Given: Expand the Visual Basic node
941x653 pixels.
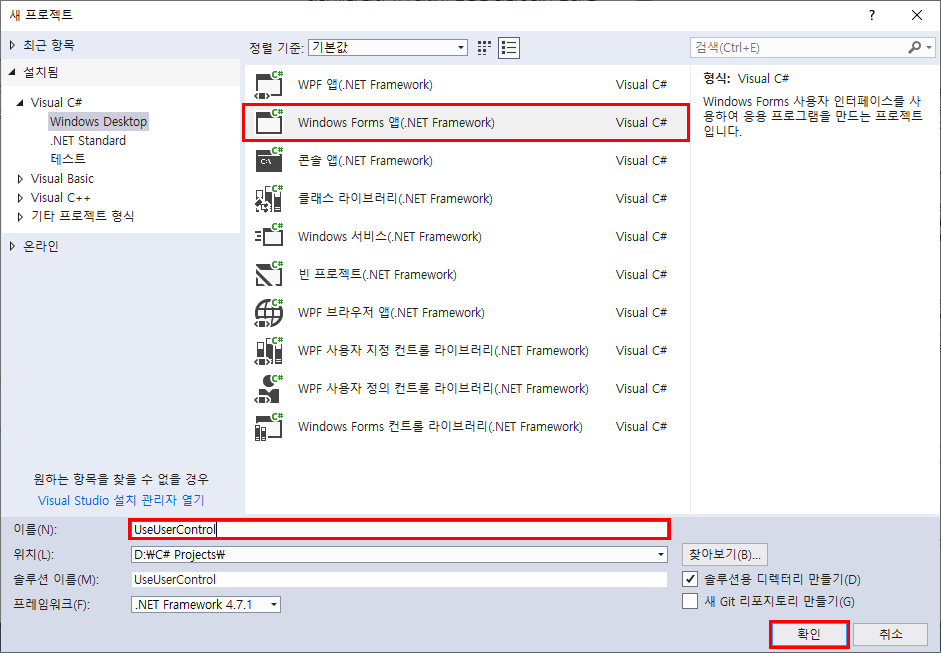Looking at the screenshot, I should (20, 179).
